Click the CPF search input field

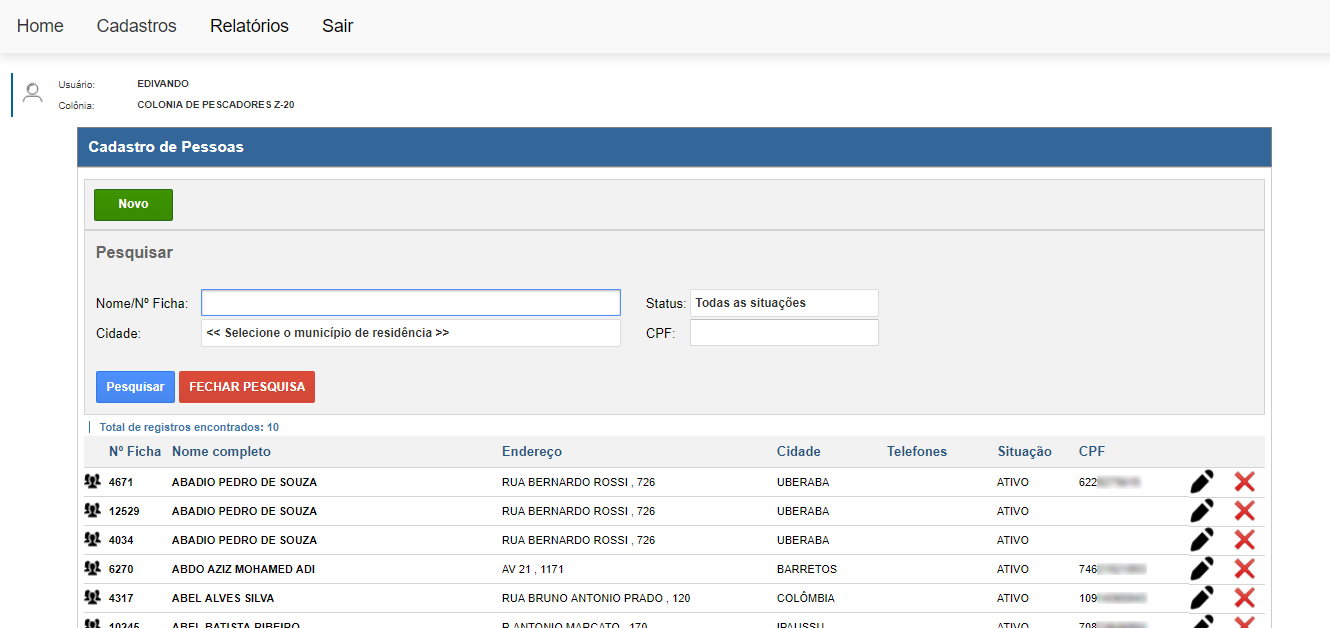(784, 333)
